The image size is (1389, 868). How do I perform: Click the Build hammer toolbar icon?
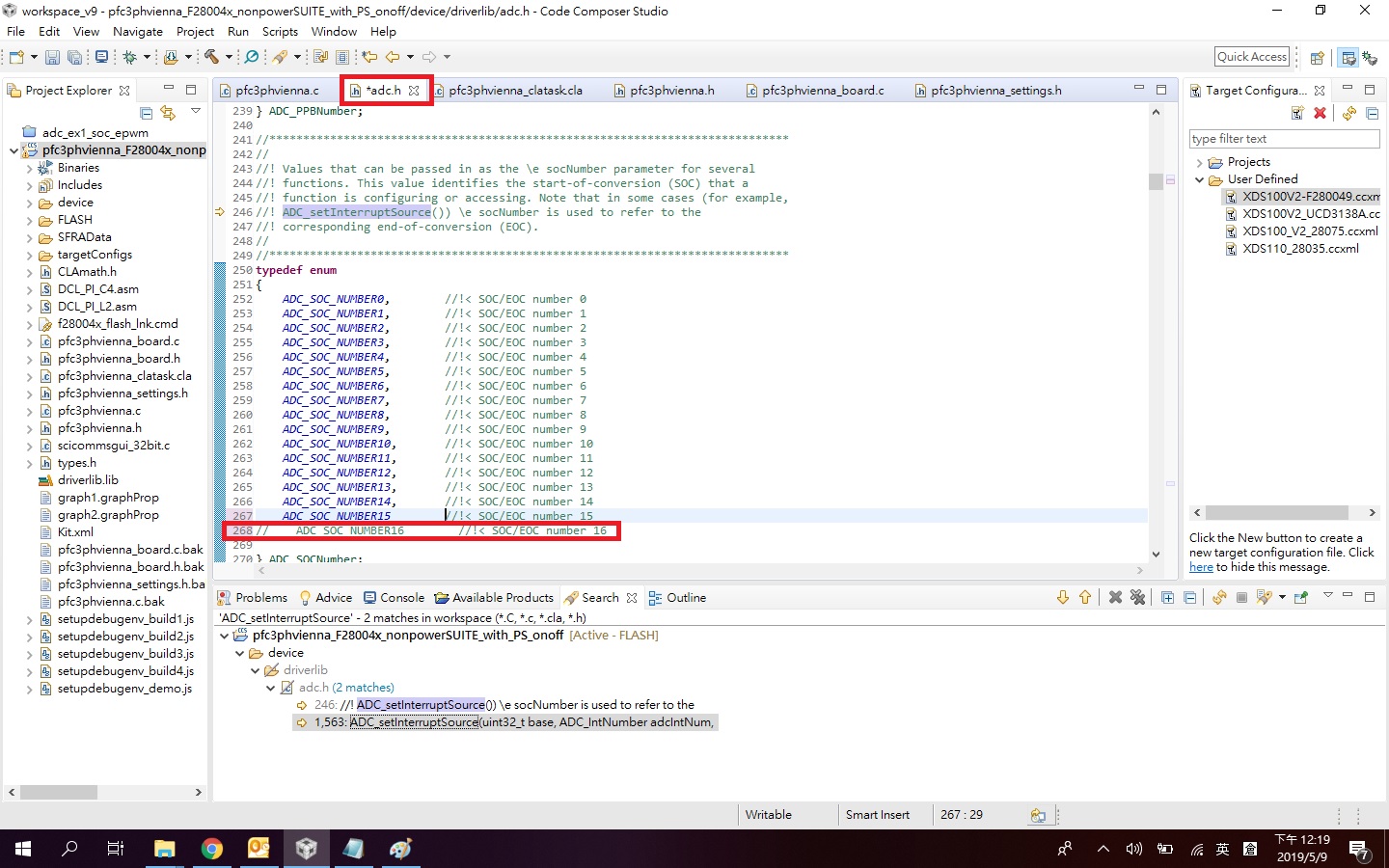(211, 57)
